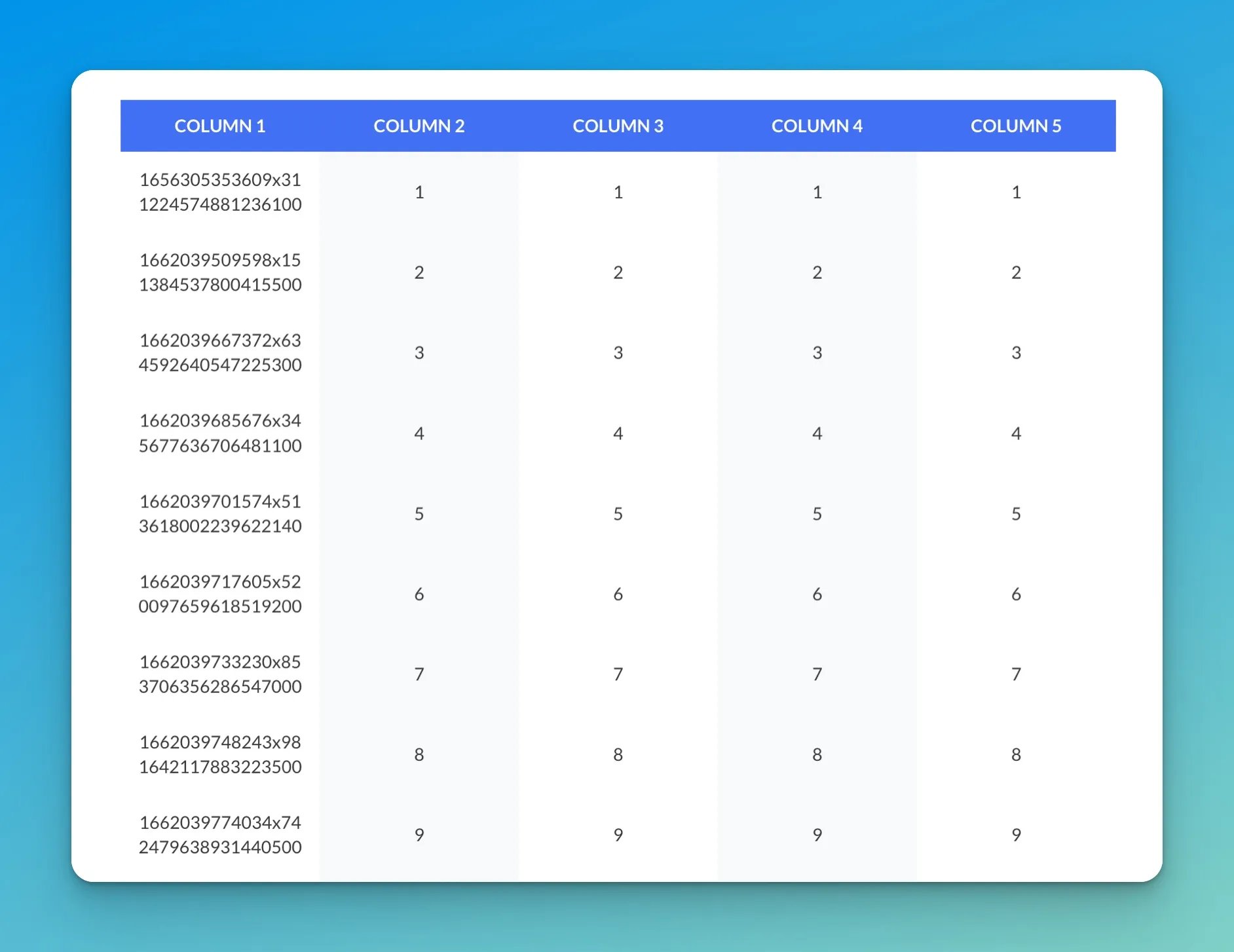Click the ID beginning 1662039748243x98
Viewport: 1234px width, 952px height.
point(220,754)
